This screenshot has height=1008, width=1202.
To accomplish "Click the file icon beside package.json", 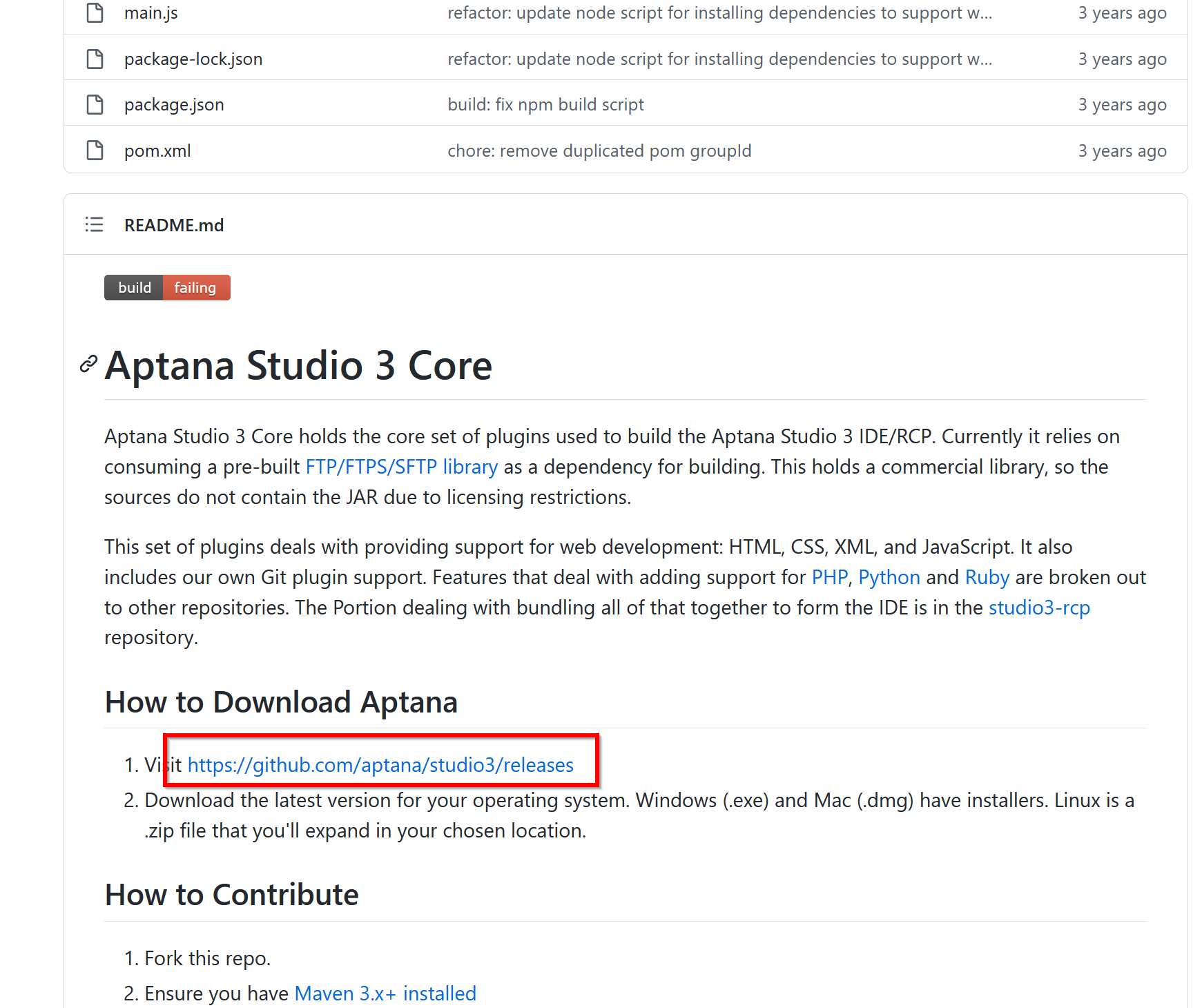I will [95, 105].
